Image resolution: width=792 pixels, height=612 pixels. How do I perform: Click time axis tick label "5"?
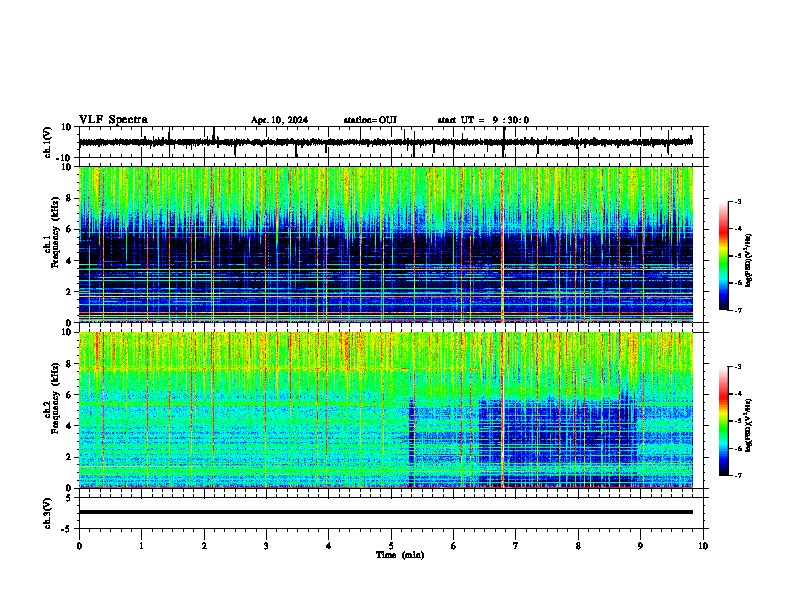pos(391,546)
